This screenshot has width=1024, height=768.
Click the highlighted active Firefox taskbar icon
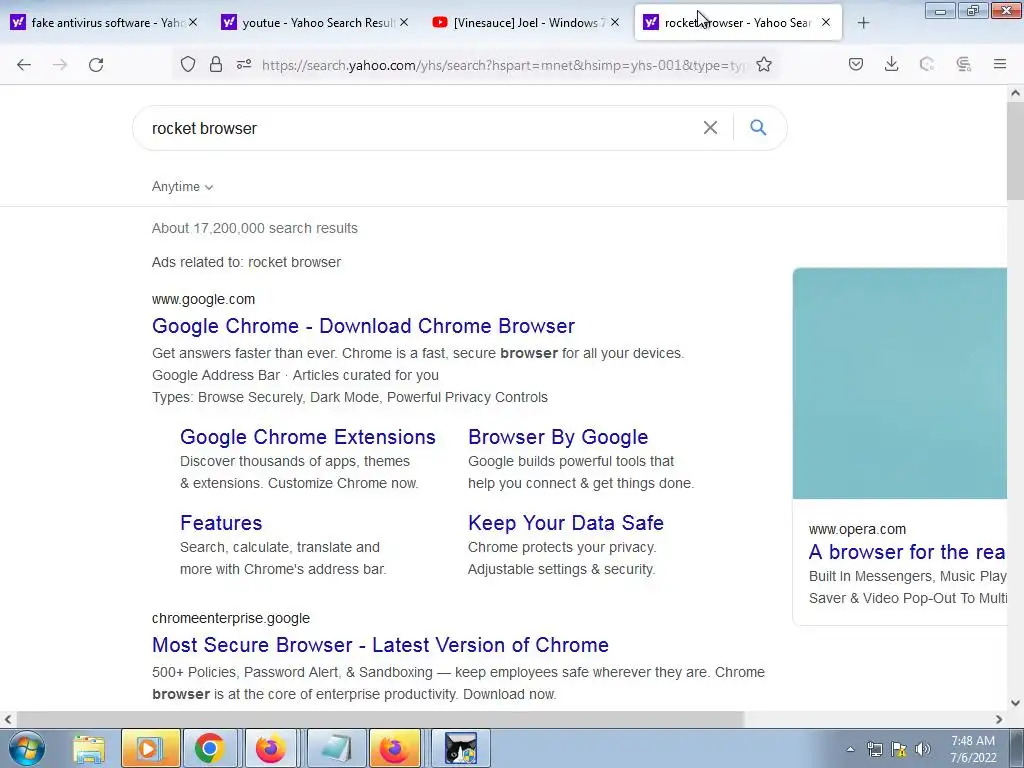point(396,748)
